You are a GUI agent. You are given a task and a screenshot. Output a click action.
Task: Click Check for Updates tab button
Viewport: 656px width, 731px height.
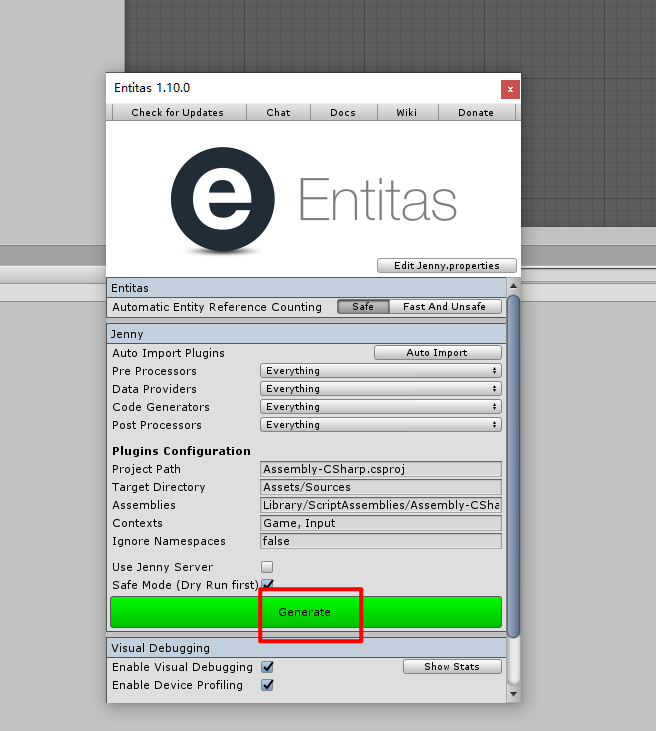click(x=177, y=112)
